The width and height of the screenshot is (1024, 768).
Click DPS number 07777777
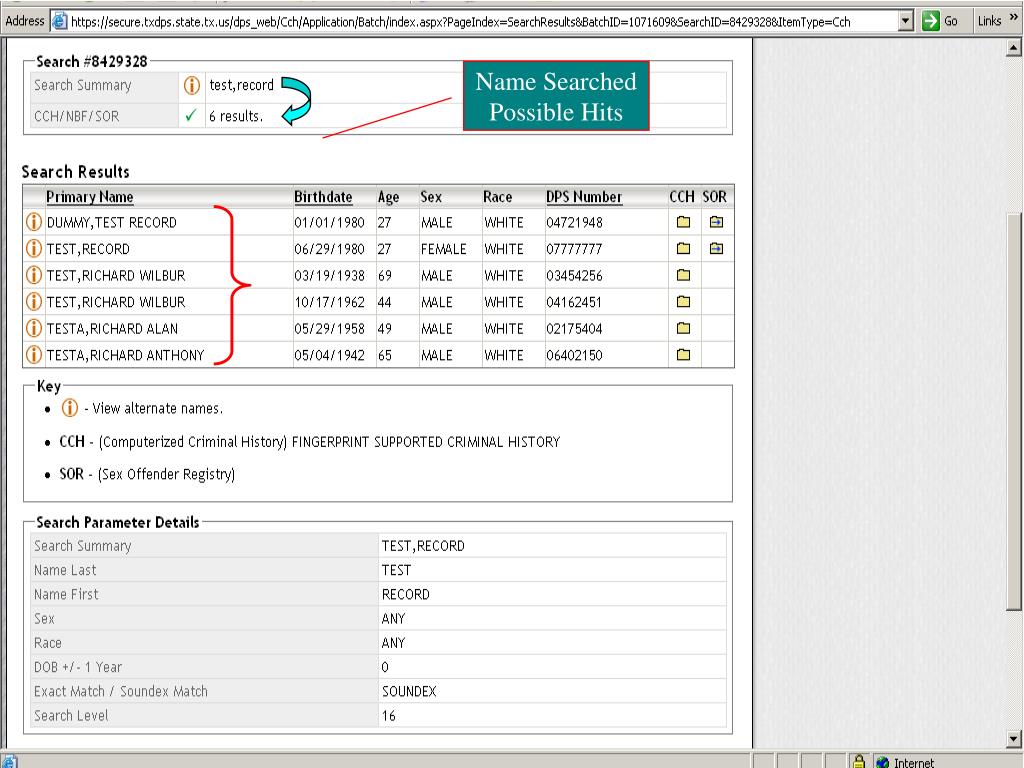[574, 249]
